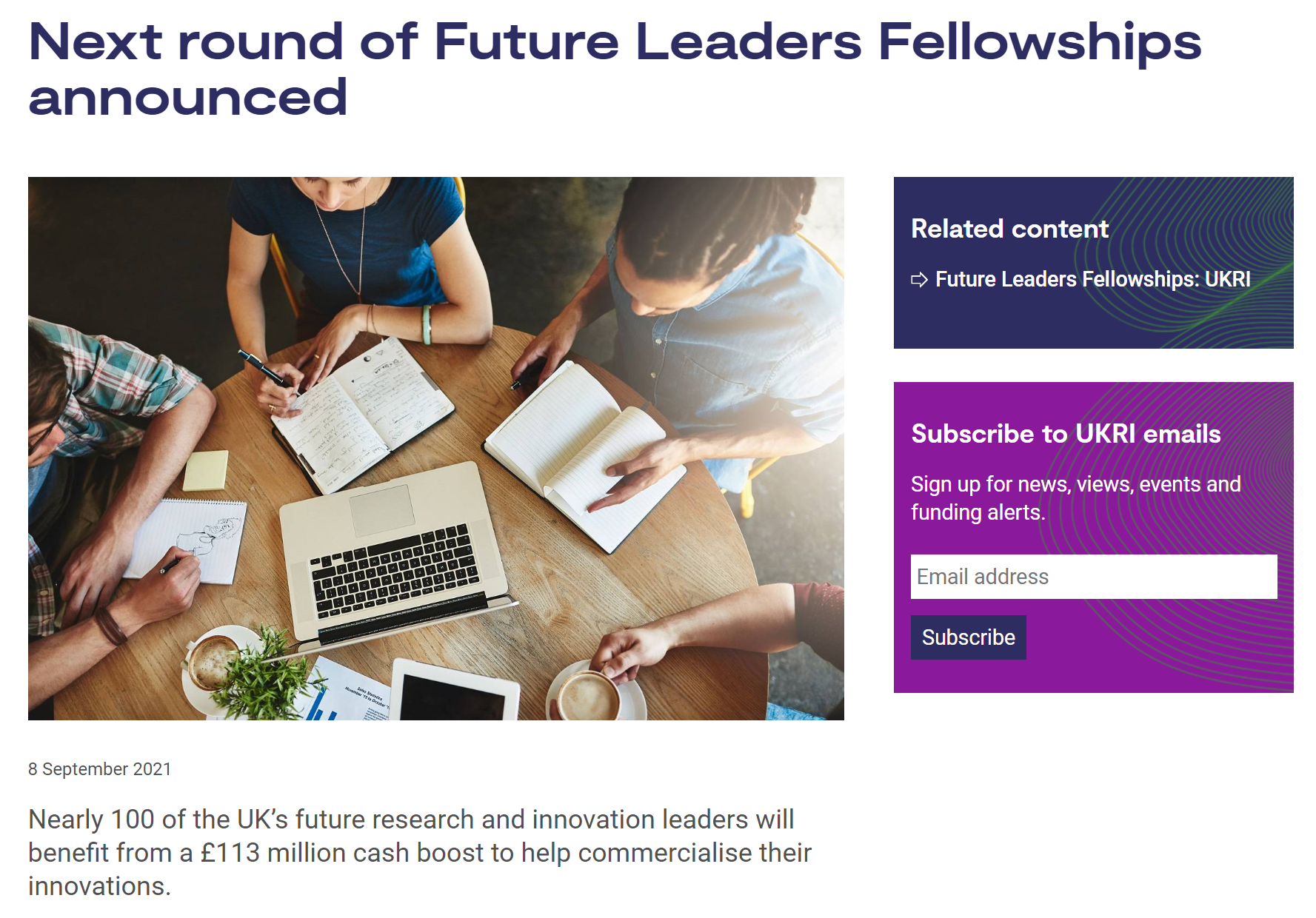Click the Subscribe to UKRI emails heading
Screen dimensions: 1316x918
click(1066, 434)
